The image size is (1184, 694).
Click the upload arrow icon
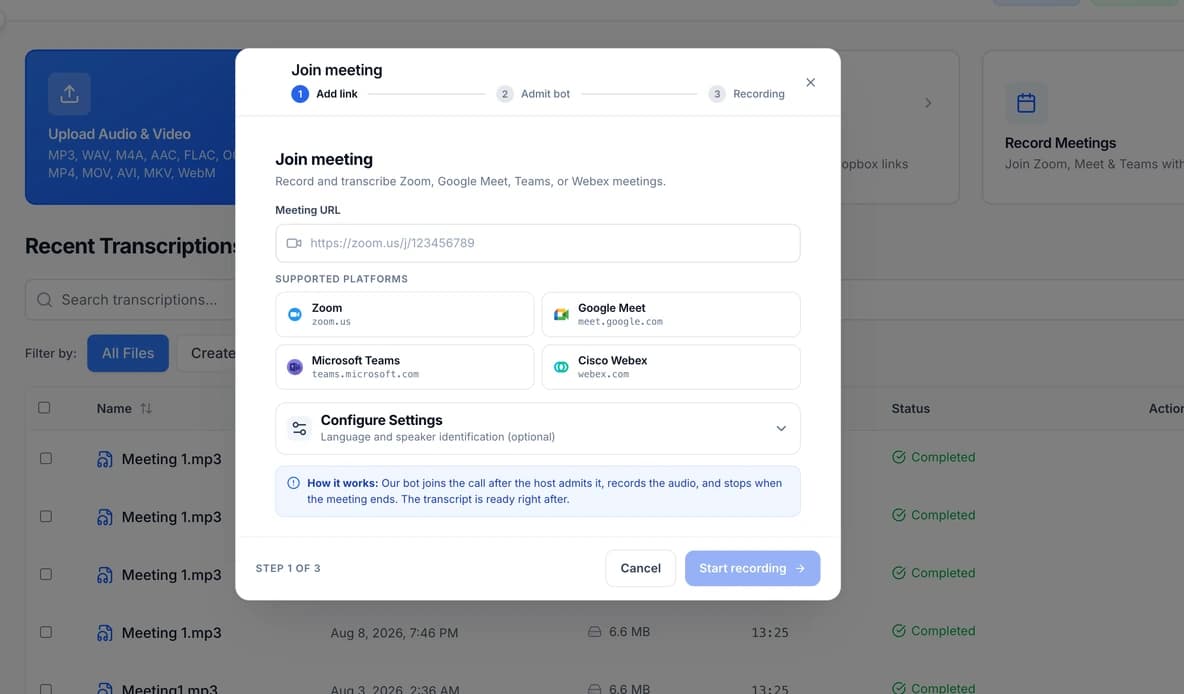[69, 94]
